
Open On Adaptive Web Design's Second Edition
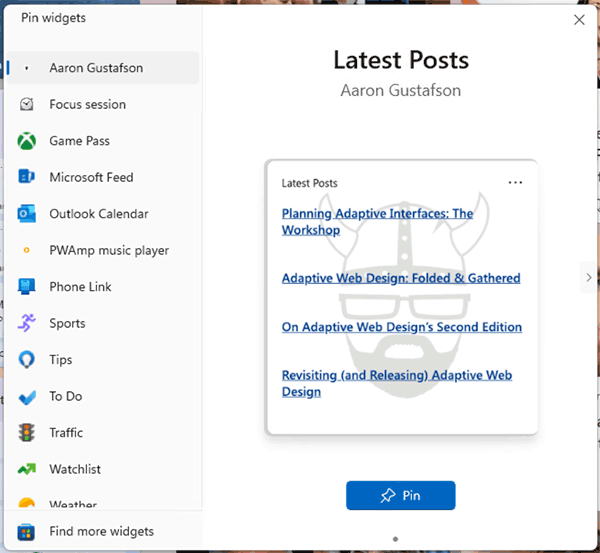click(x=401, y=327)
